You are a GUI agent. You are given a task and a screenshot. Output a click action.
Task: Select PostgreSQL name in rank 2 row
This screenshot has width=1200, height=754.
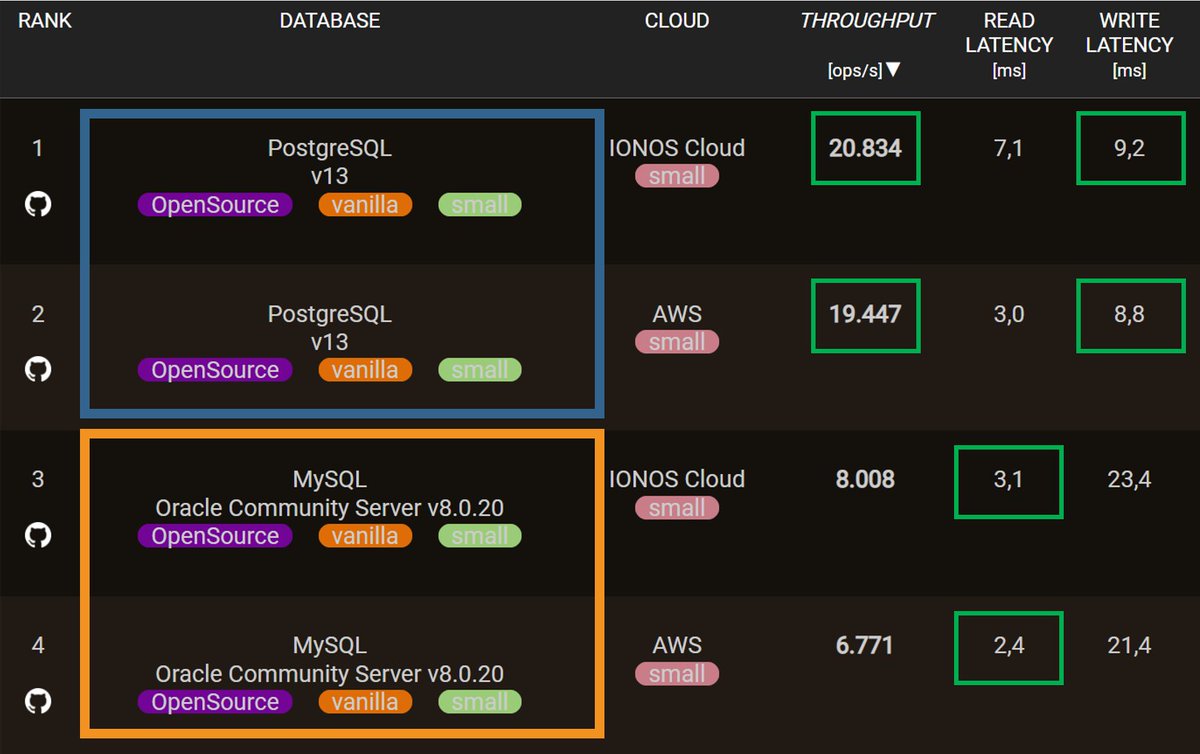click(330, 314)
